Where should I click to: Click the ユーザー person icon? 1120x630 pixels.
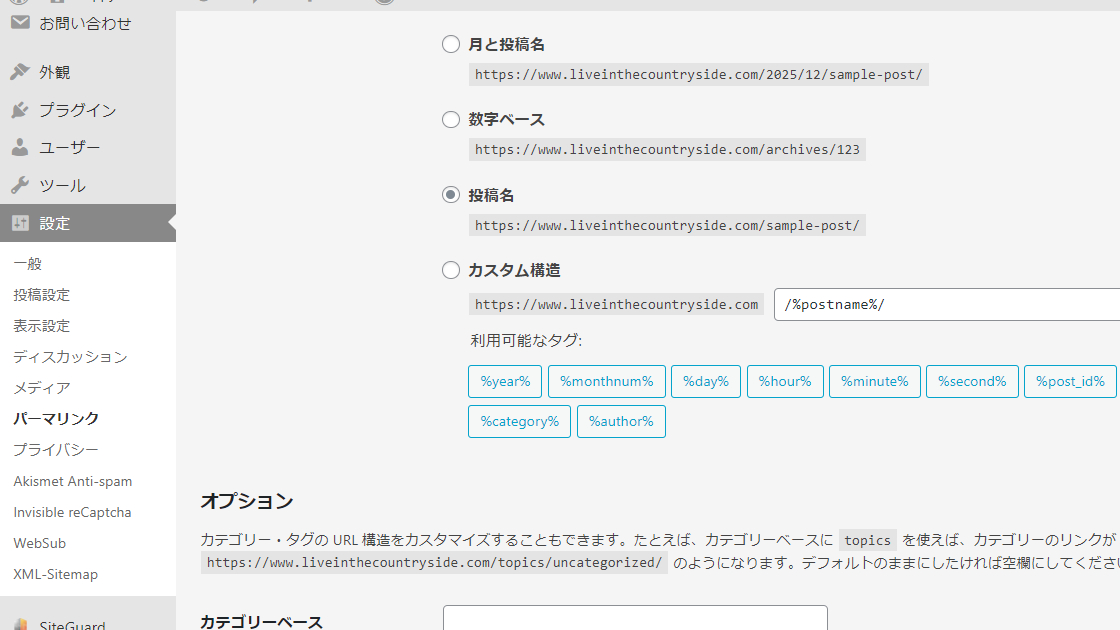20,148
